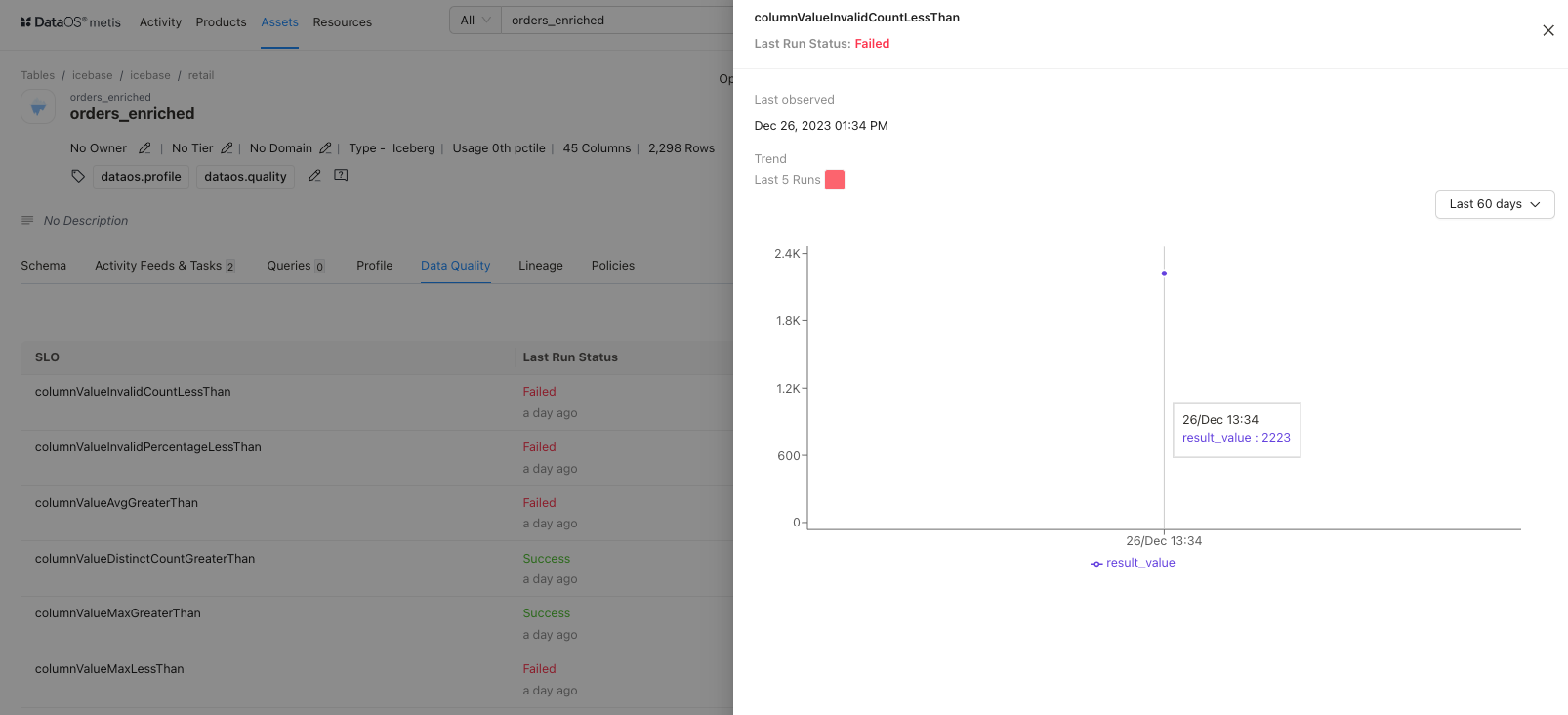Open columnValueInvalidCountLessThan SLO row
Viewport: 1568px width, 715px height.
click(x=377, y=402)
